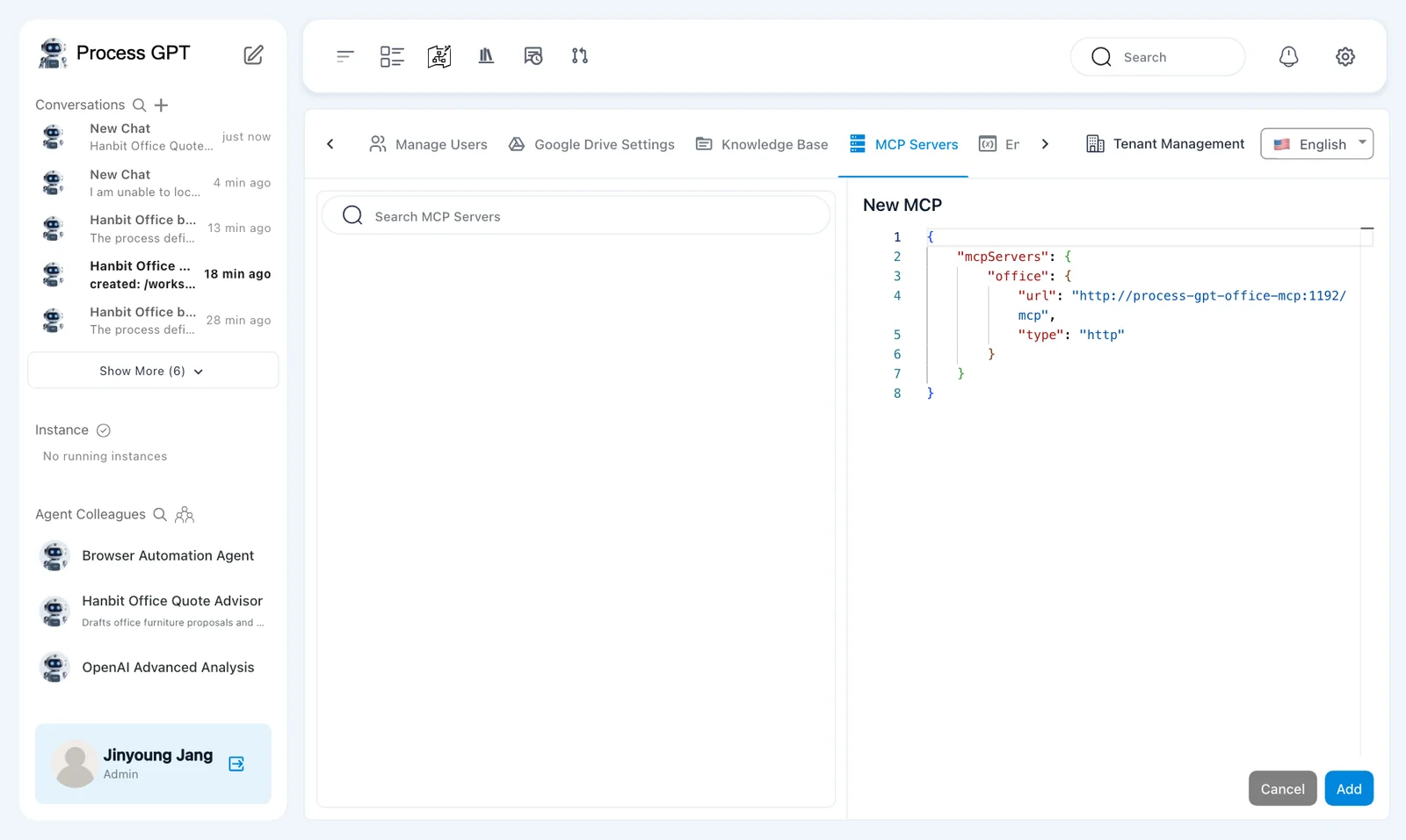This screenshot has width=1406, height=840.
Task: Click the Add button
Action: pyautogui.click(x=1349, y=789)
